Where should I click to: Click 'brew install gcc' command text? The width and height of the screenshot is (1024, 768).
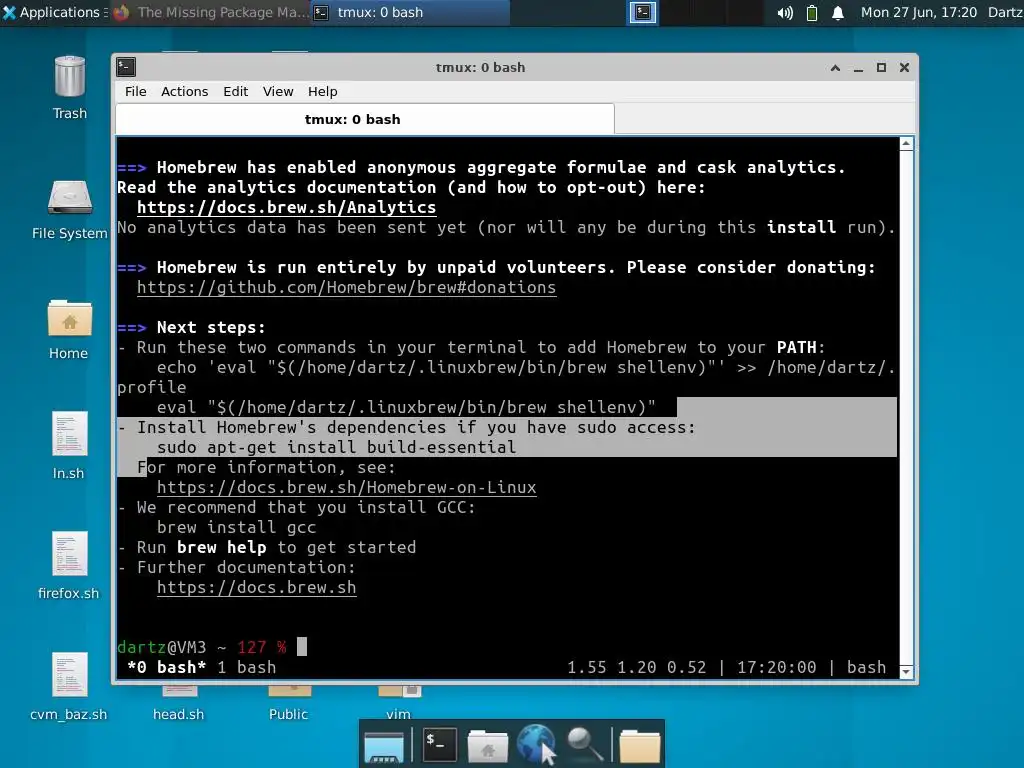236,528
